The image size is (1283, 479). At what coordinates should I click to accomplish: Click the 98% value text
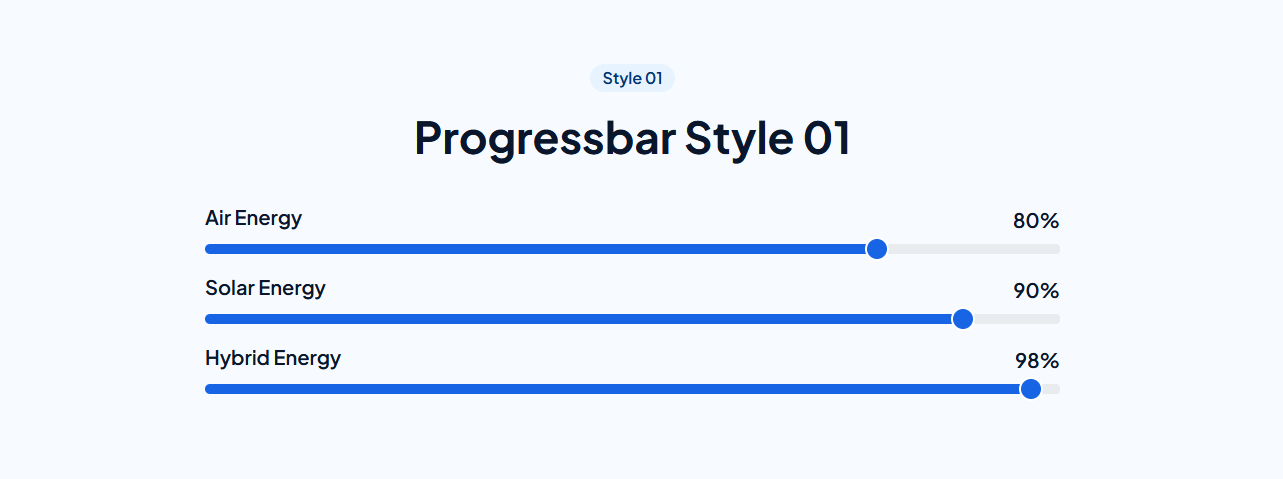pos(1037,361)
